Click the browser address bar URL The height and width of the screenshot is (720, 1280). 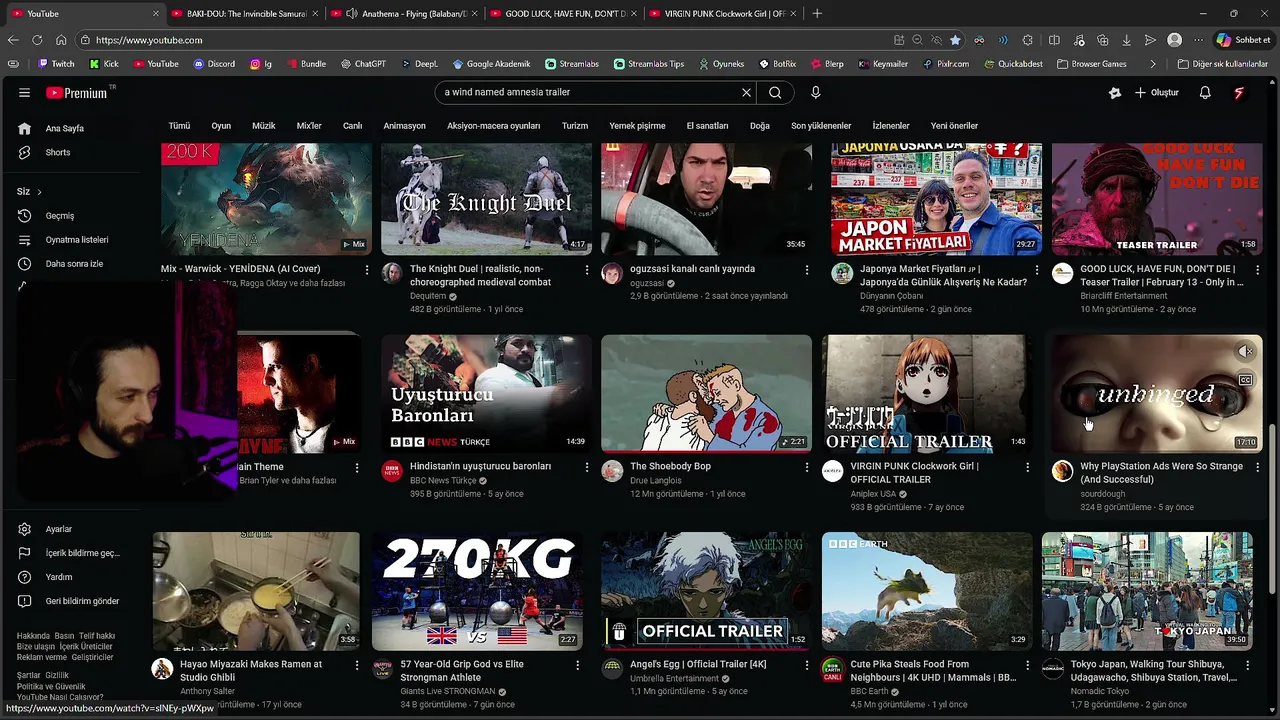click(149, 40)
